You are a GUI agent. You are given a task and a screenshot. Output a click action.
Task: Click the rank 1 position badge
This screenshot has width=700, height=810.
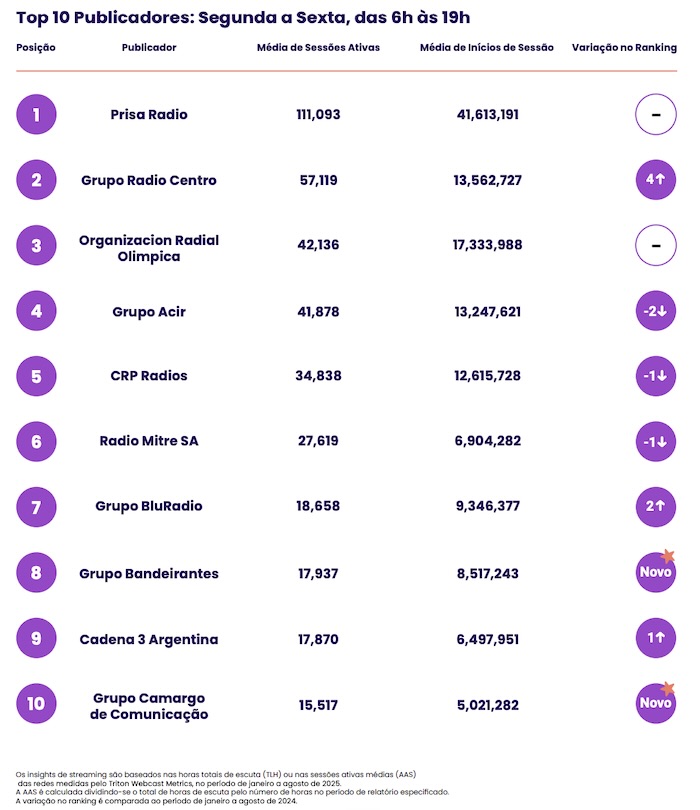tap(36, 115)
